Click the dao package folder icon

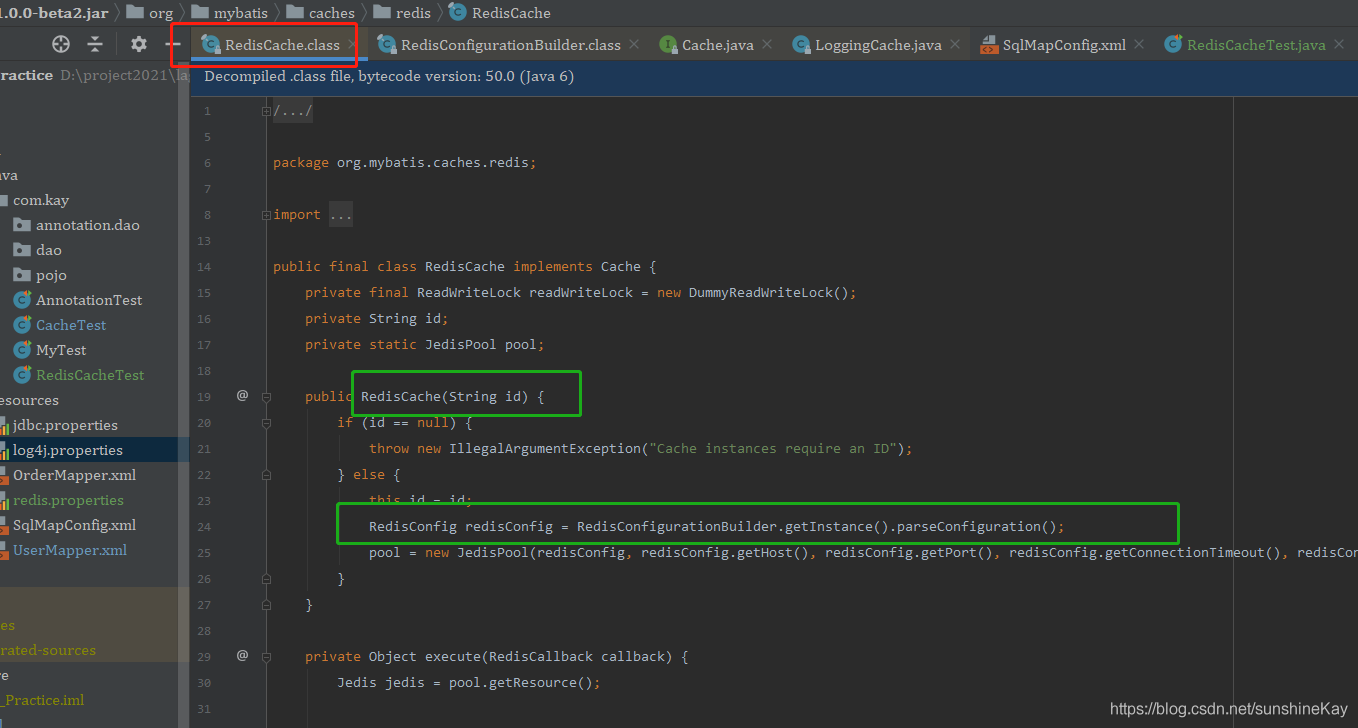[22, 250]
